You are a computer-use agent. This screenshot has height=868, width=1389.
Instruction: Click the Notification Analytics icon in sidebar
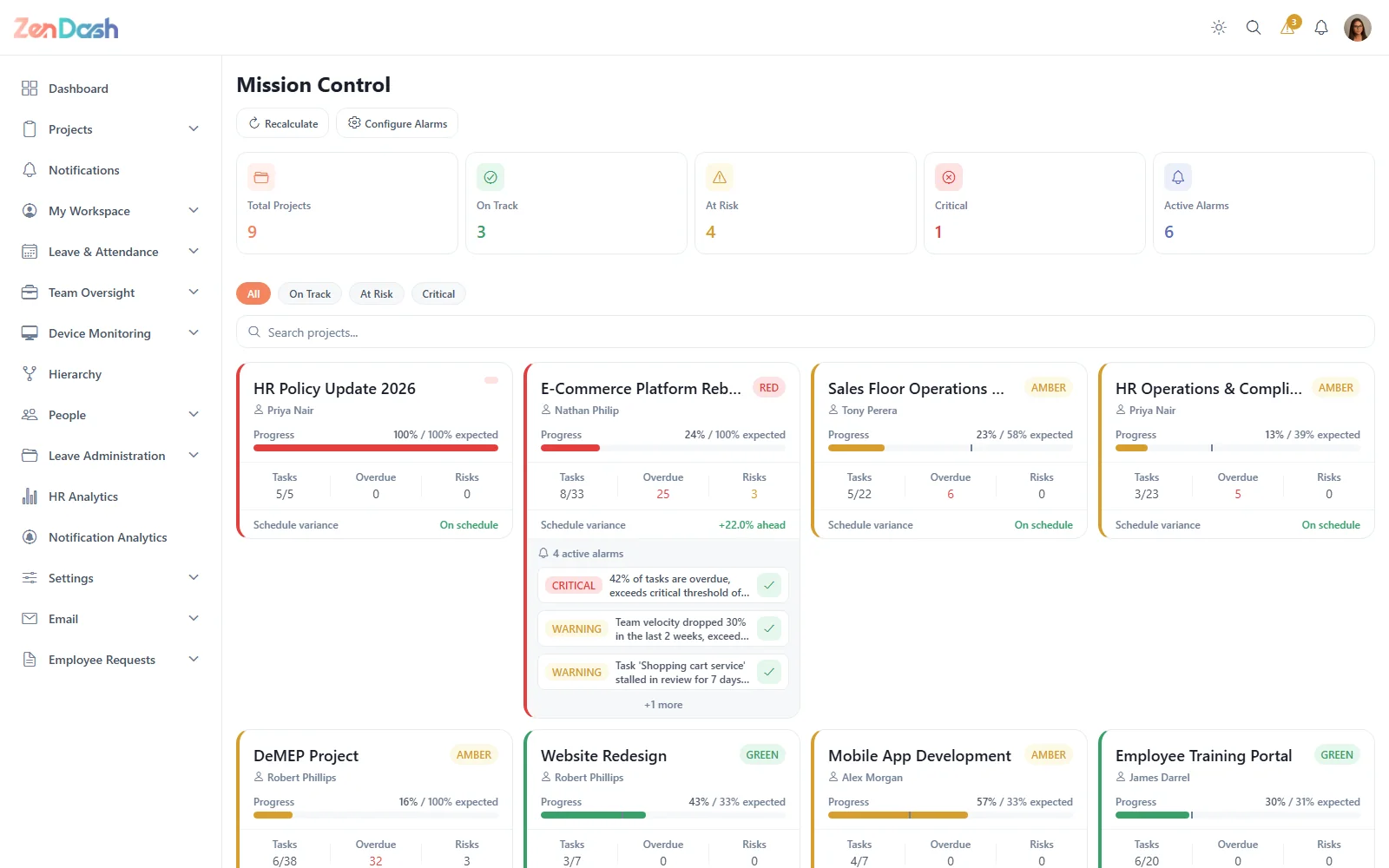[x=30, y=537]
